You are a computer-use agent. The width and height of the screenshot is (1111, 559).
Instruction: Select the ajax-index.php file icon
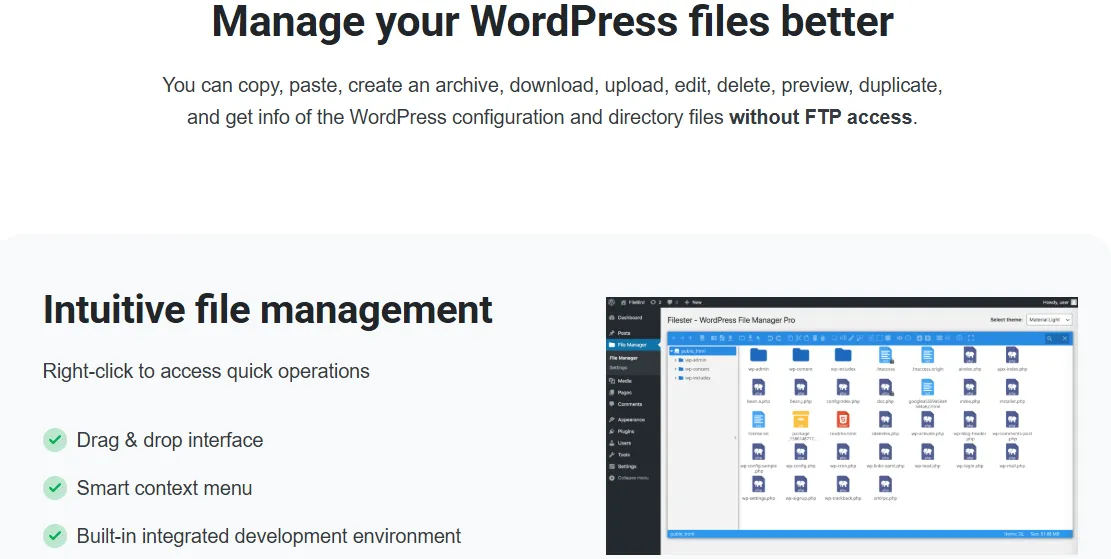(1012, 355)
